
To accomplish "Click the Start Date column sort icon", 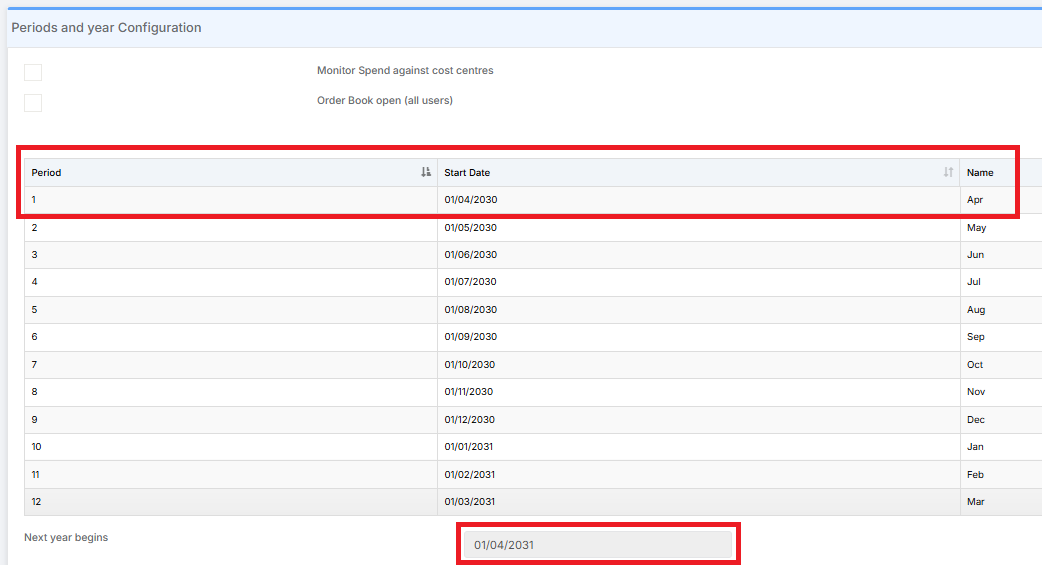I will pyautogui.click(x=948, y=172).
